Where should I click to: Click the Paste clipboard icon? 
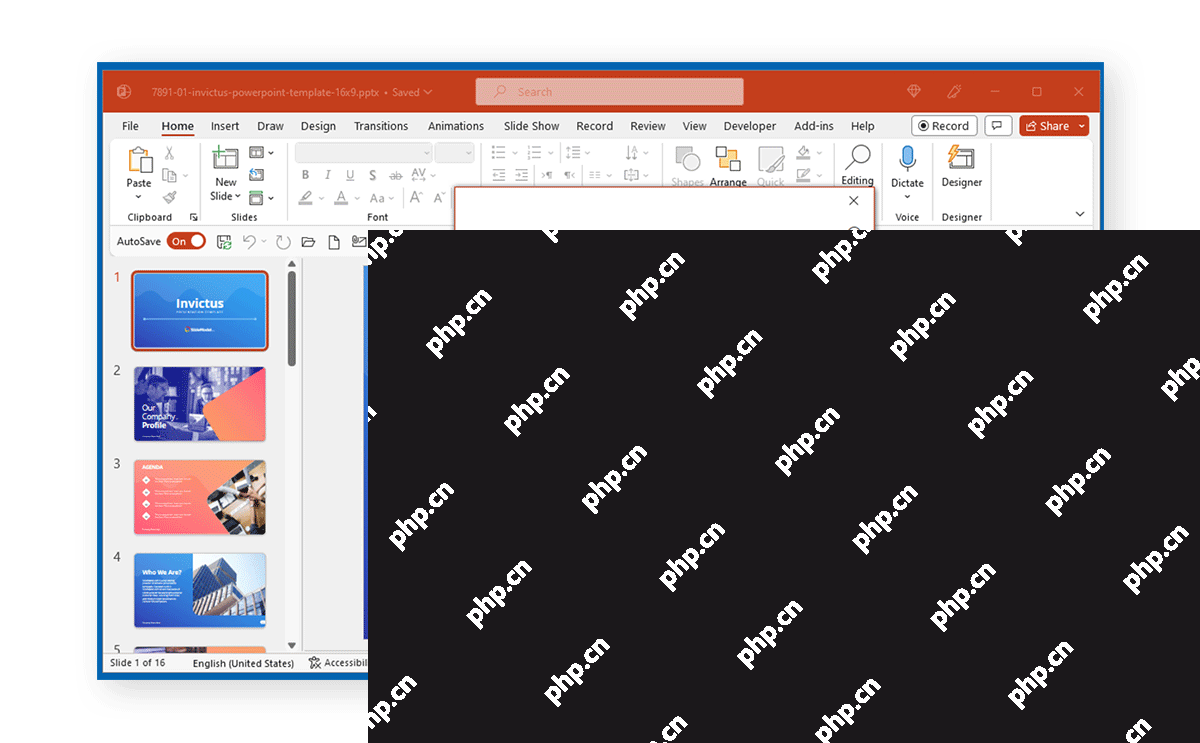click(x=139, y=160)
